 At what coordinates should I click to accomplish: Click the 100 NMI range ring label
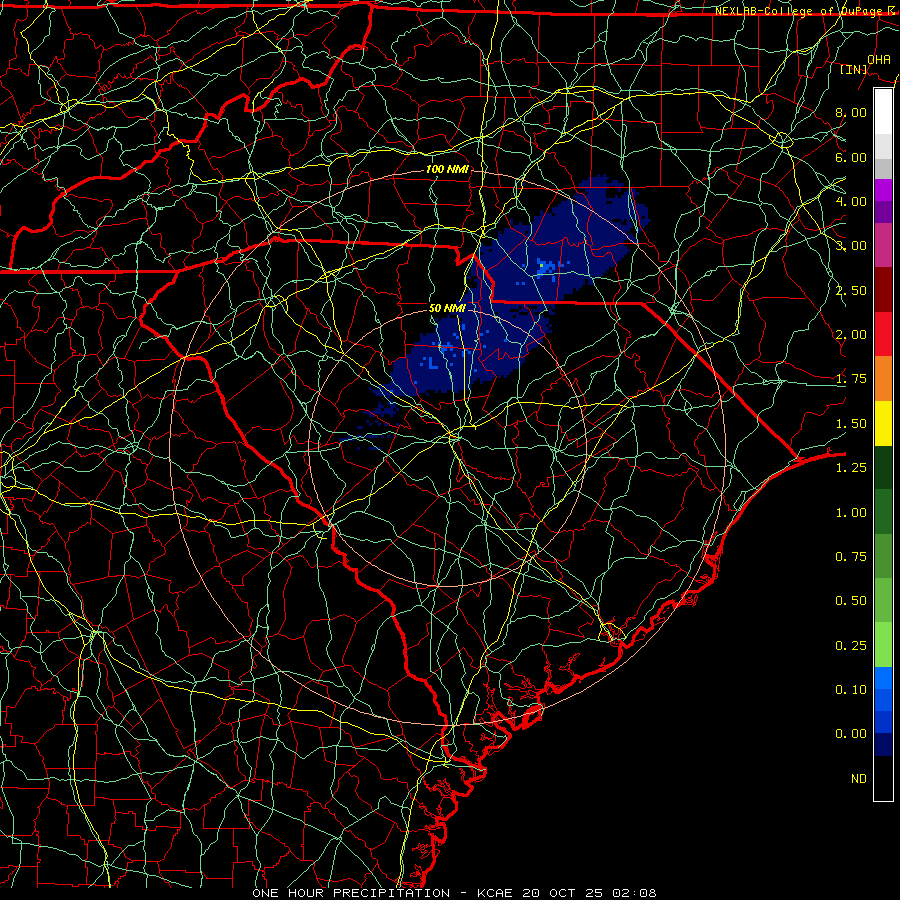tap(447, 169)
